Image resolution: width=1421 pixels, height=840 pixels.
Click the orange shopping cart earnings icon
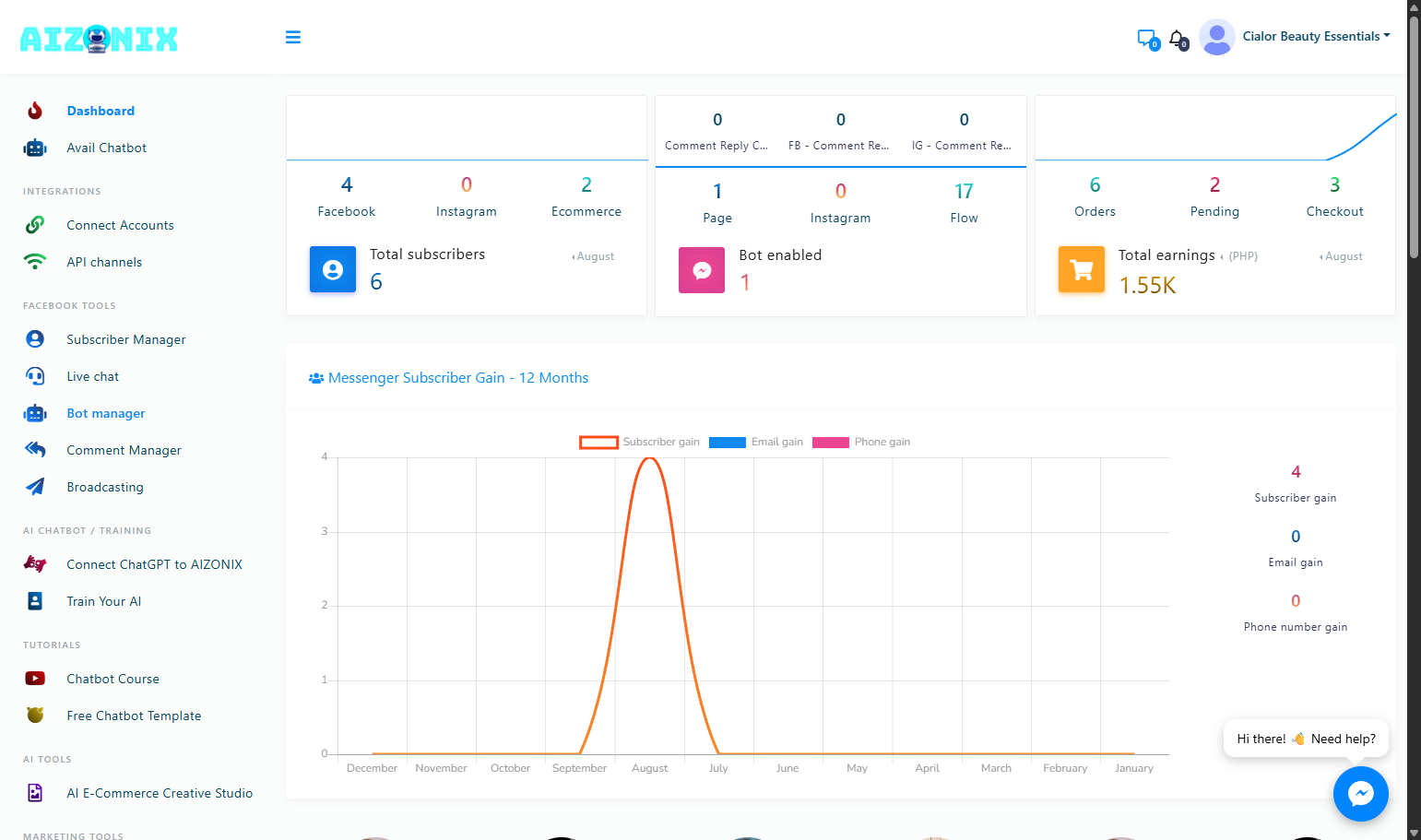point(1082,269)
